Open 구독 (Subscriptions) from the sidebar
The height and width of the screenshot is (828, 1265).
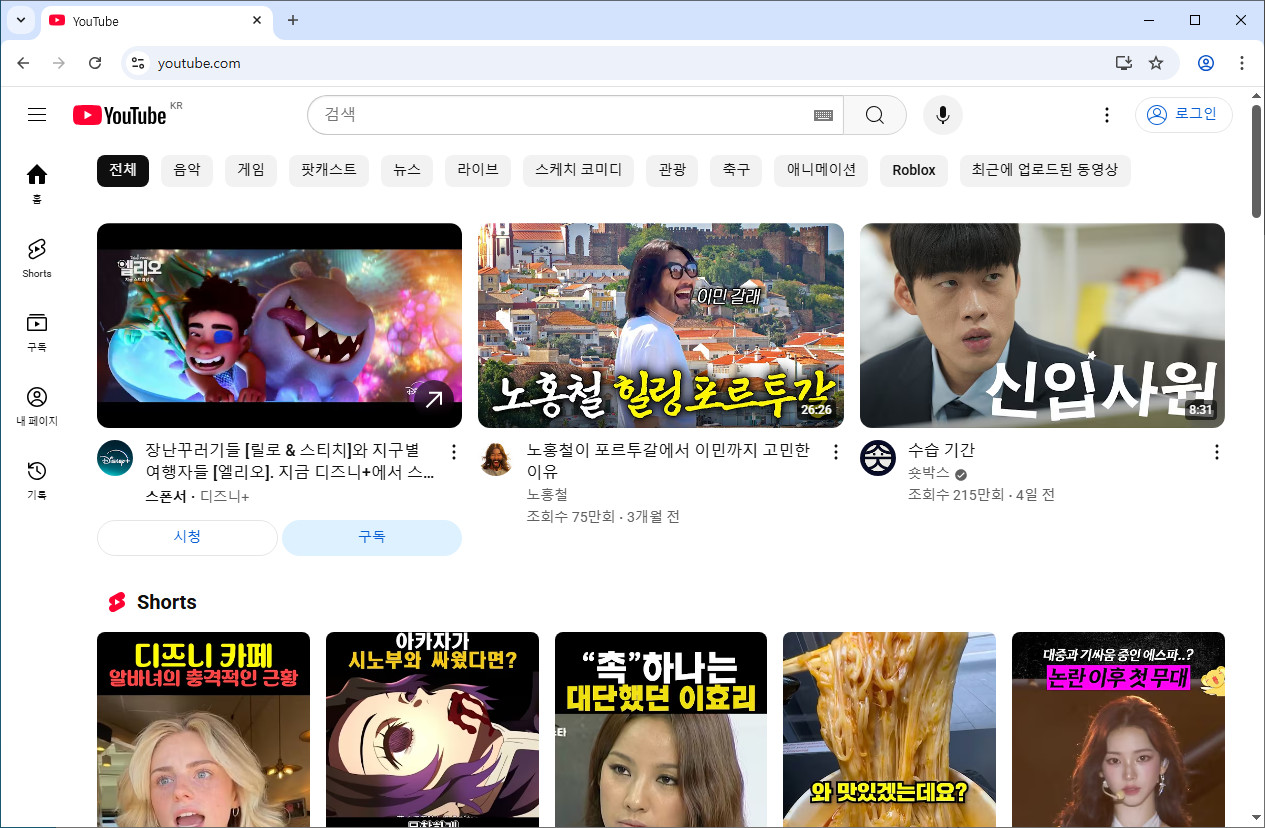click(36, 330)
